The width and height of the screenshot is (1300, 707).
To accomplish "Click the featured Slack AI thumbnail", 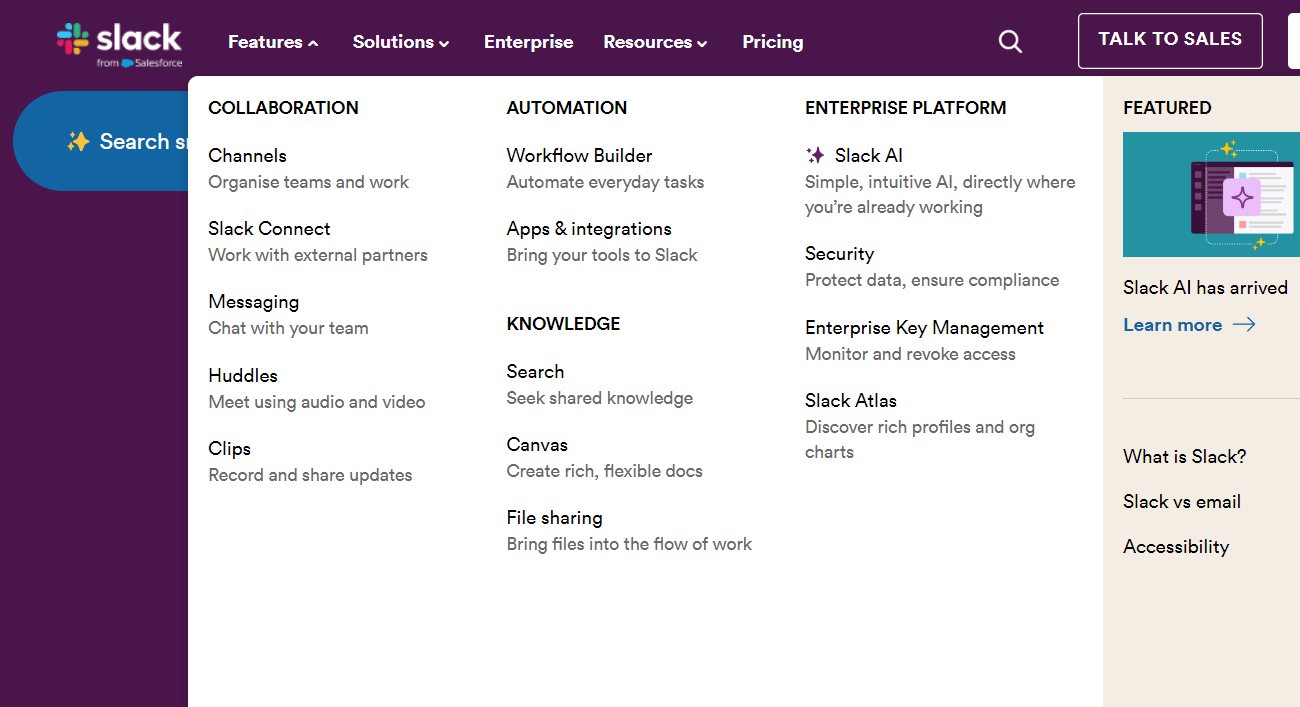I will pos(1211,194).
